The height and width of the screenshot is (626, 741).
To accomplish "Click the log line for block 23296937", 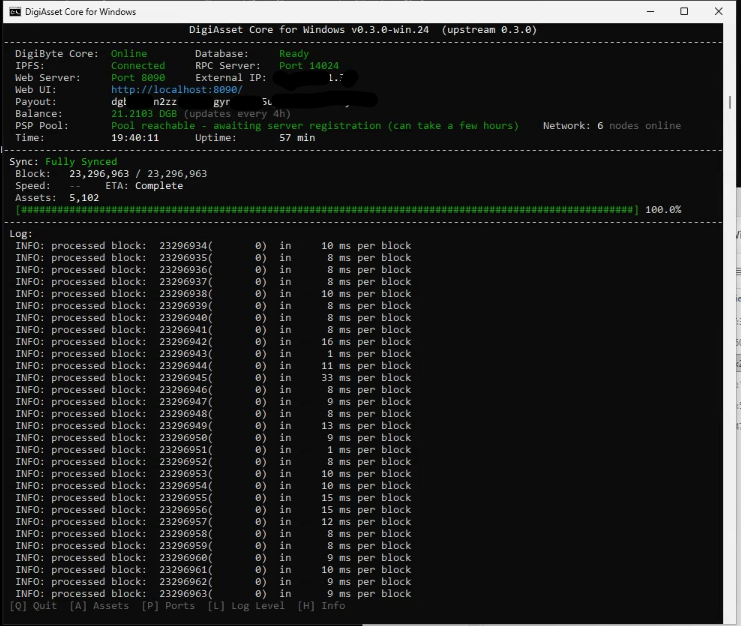I will (213, 282).
